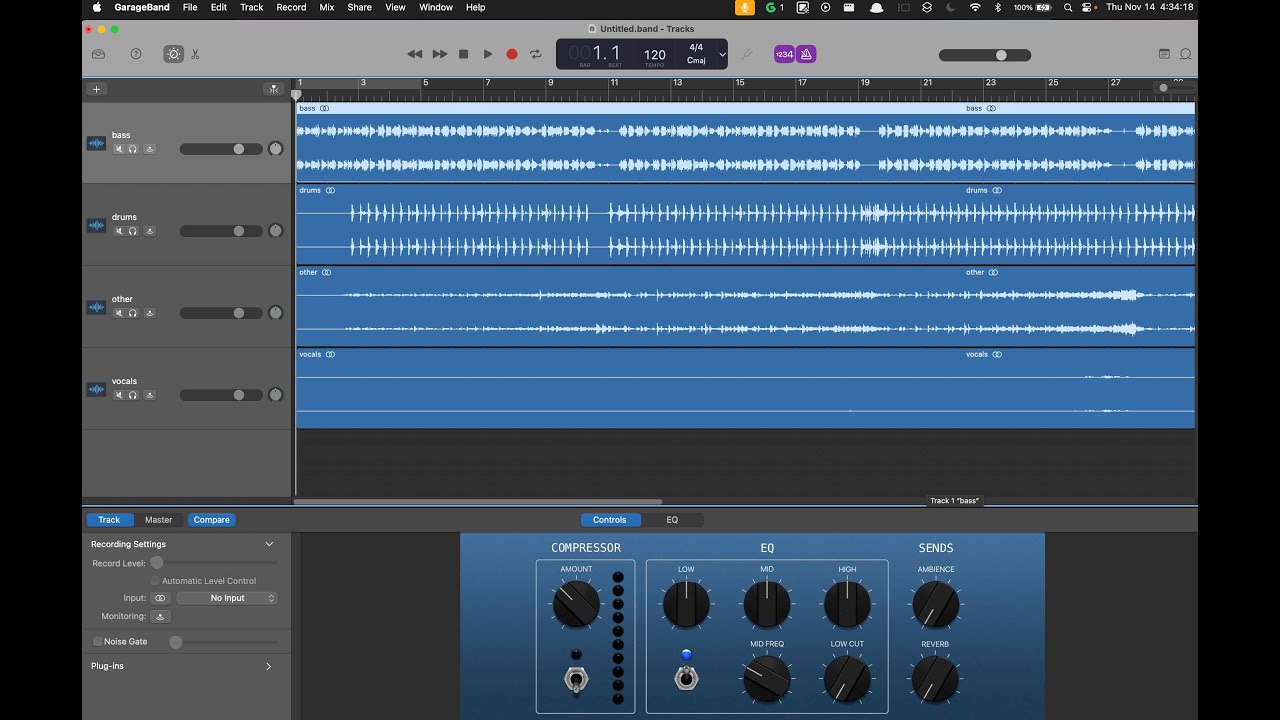The image size is (1280, 720).
Task: Toggle the Cycle loop button
Action: pyautogui.click(x=536, y=54)
